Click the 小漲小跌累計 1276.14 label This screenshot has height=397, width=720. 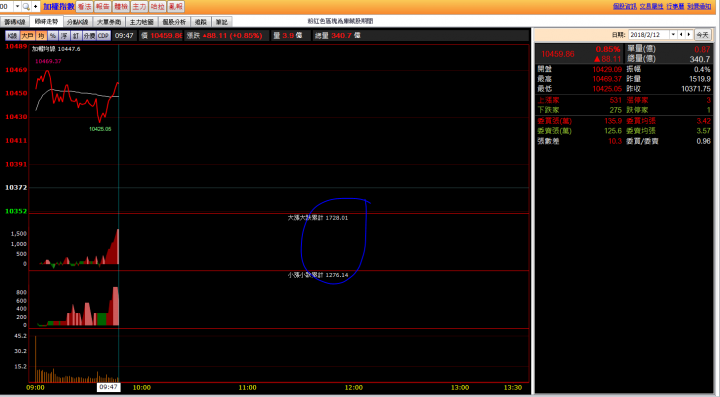(x=318, y=275)
